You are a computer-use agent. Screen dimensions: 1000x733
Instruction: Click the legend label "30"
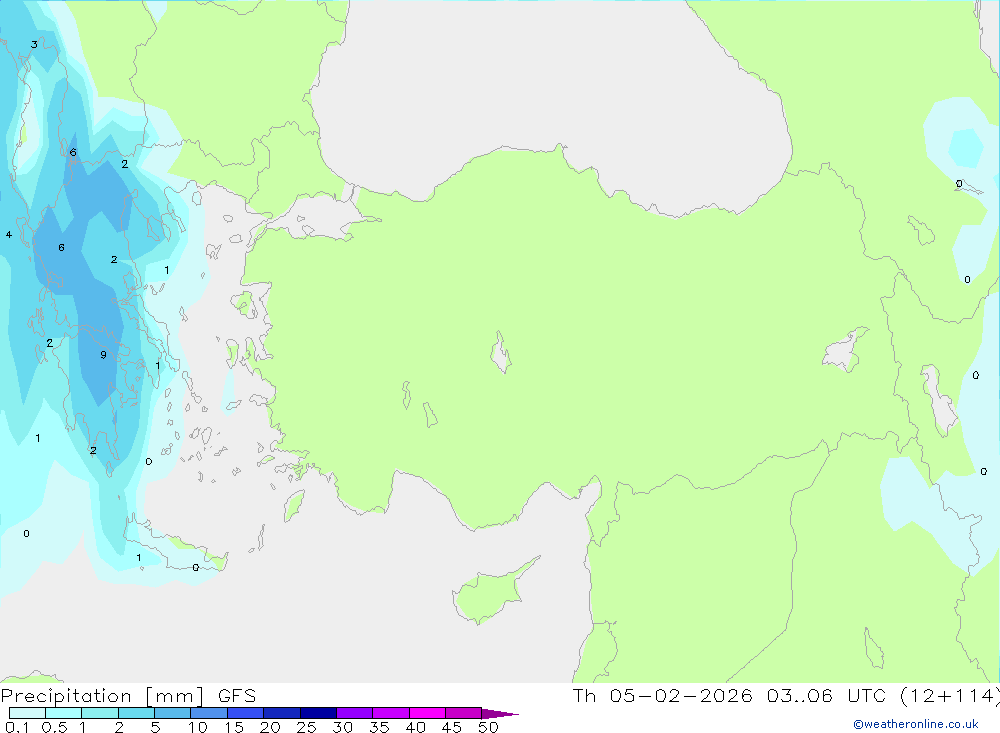343,727
